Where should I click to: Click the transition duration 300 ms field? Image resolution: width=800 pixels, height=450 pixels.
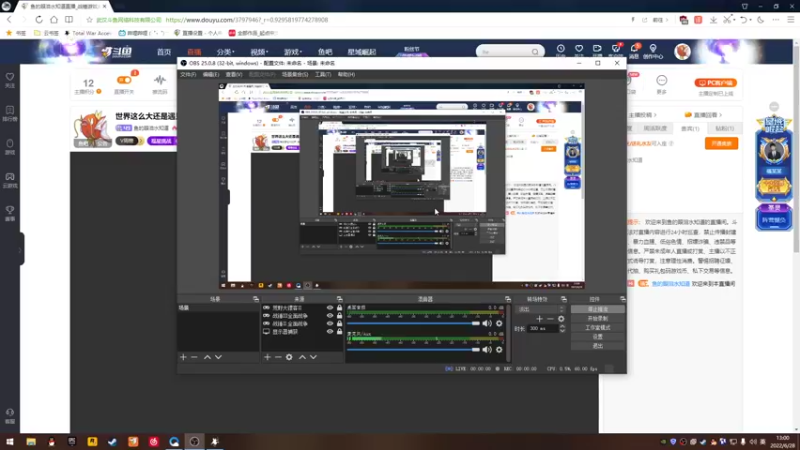[543, 329]
